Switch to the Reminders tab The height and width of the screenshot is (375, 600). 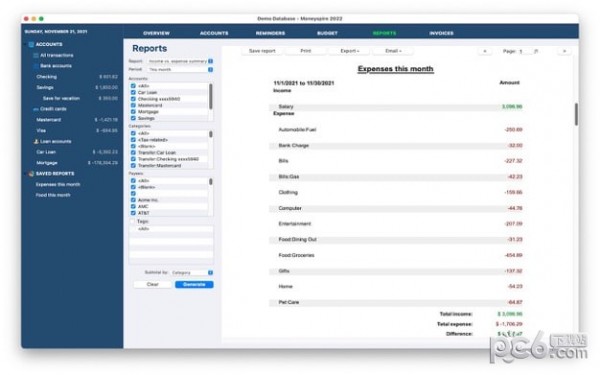click(270, 33)
